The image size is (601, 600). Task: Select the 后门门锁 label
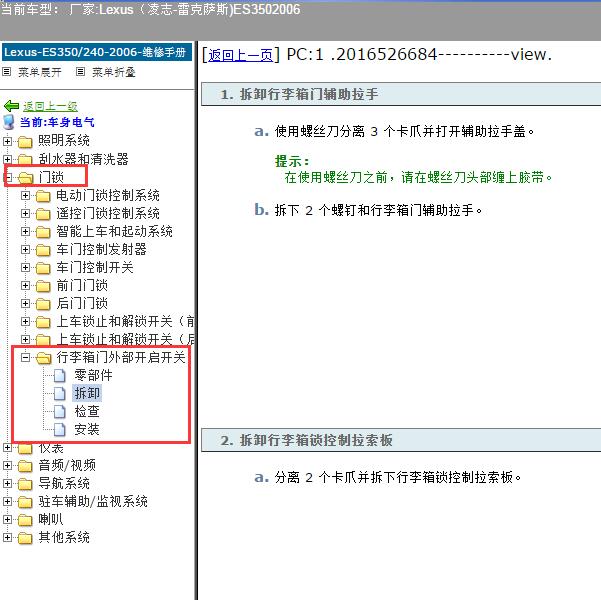82,304
